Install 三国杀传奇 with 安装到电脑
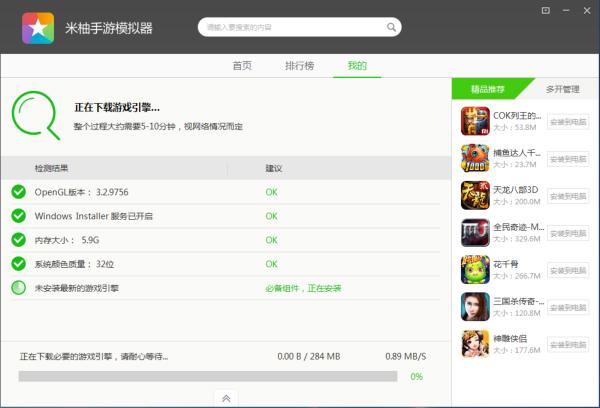 click(x=568, y=307)
